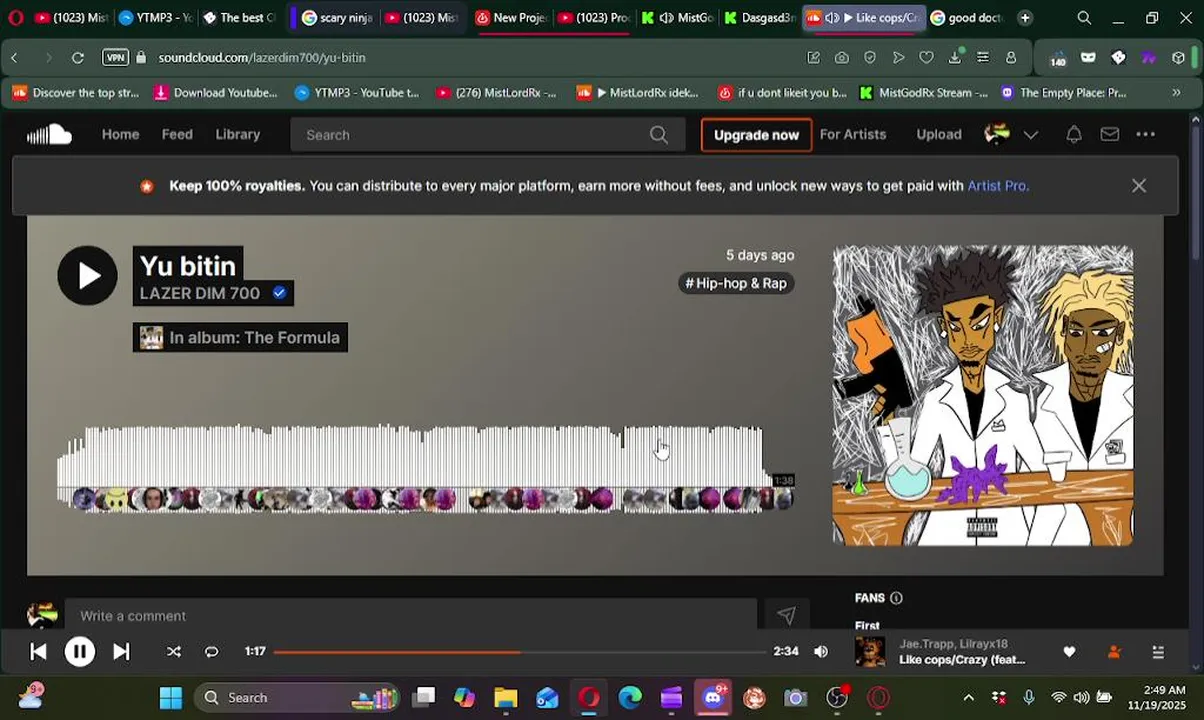
Task: Click the Upgrade now button
Action: 756,135
